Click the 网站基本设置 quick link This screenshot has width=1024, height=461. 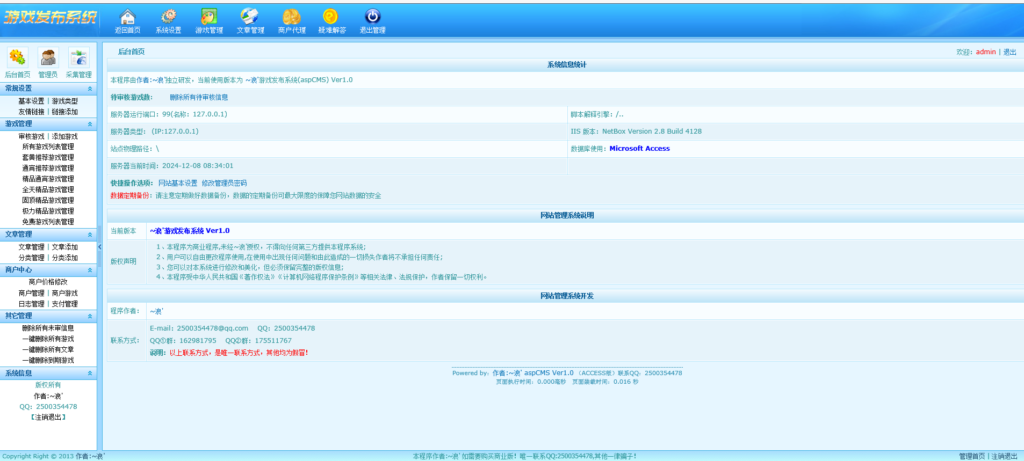[178, 183]
